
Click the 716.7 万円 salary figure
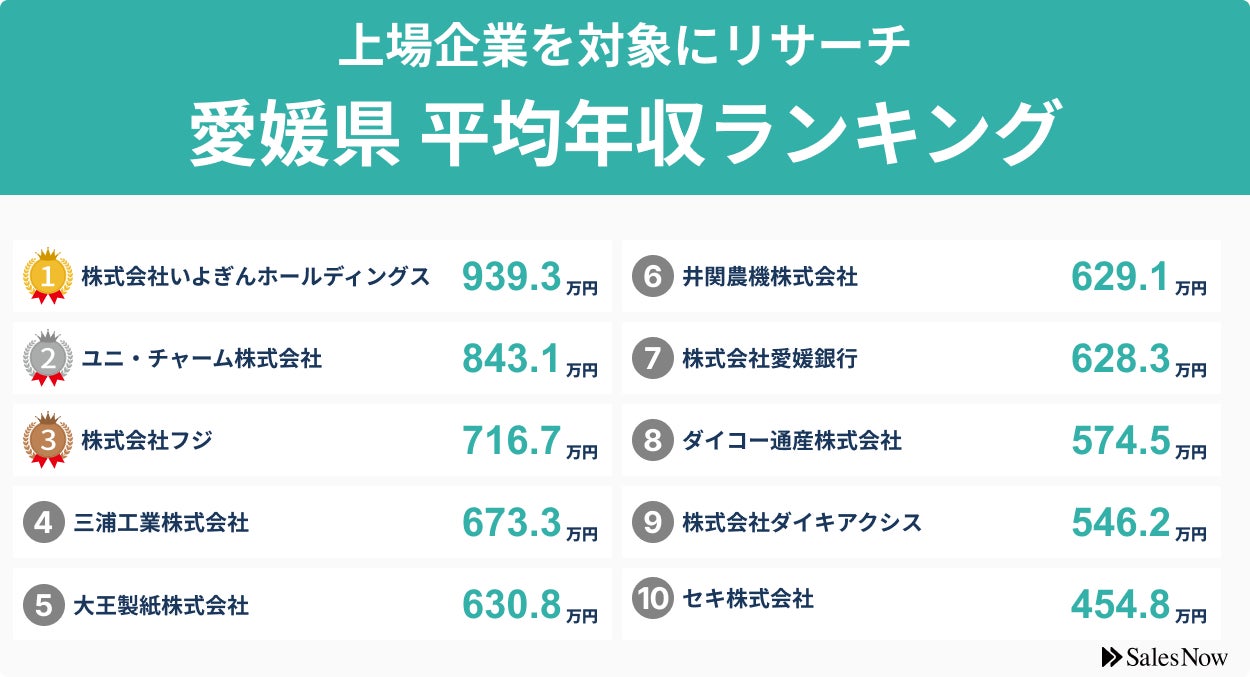(x=529, y=441)
